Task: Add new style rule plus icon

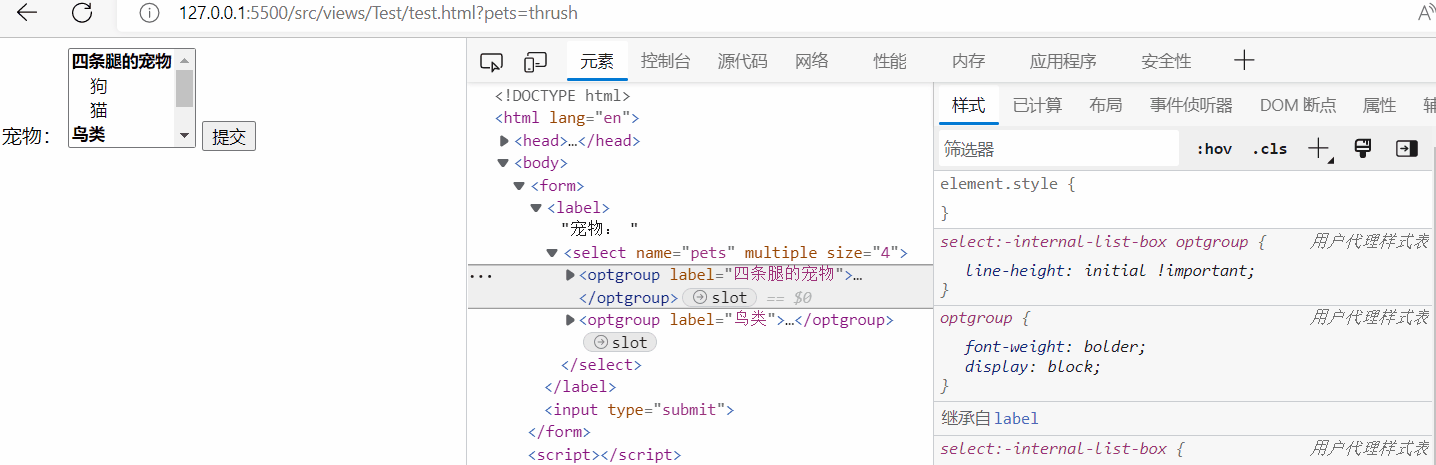Action: click(1320, 149)
